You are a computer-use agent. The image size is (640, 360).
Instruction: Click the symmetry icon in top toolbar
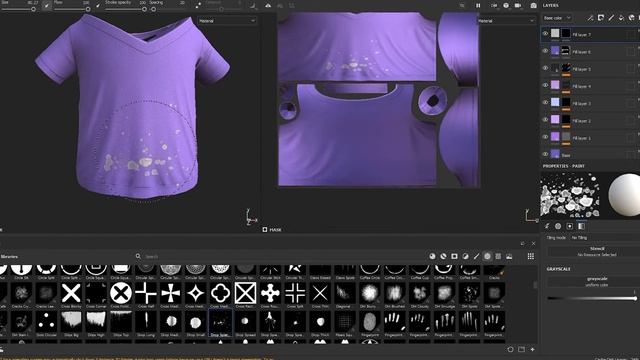[x=268, y=6]
